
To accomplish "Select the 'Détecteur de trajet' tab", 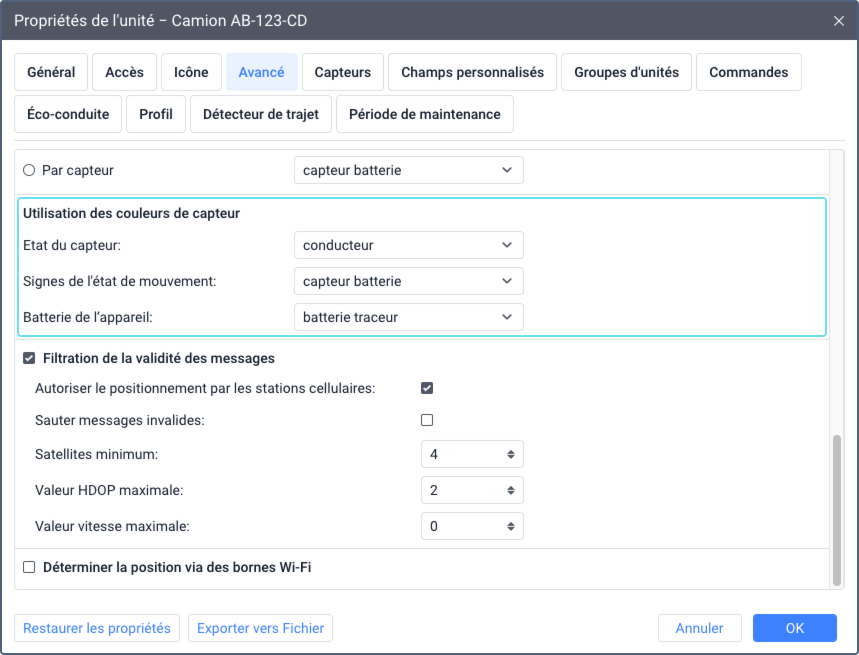I will [x=260, y=114].
